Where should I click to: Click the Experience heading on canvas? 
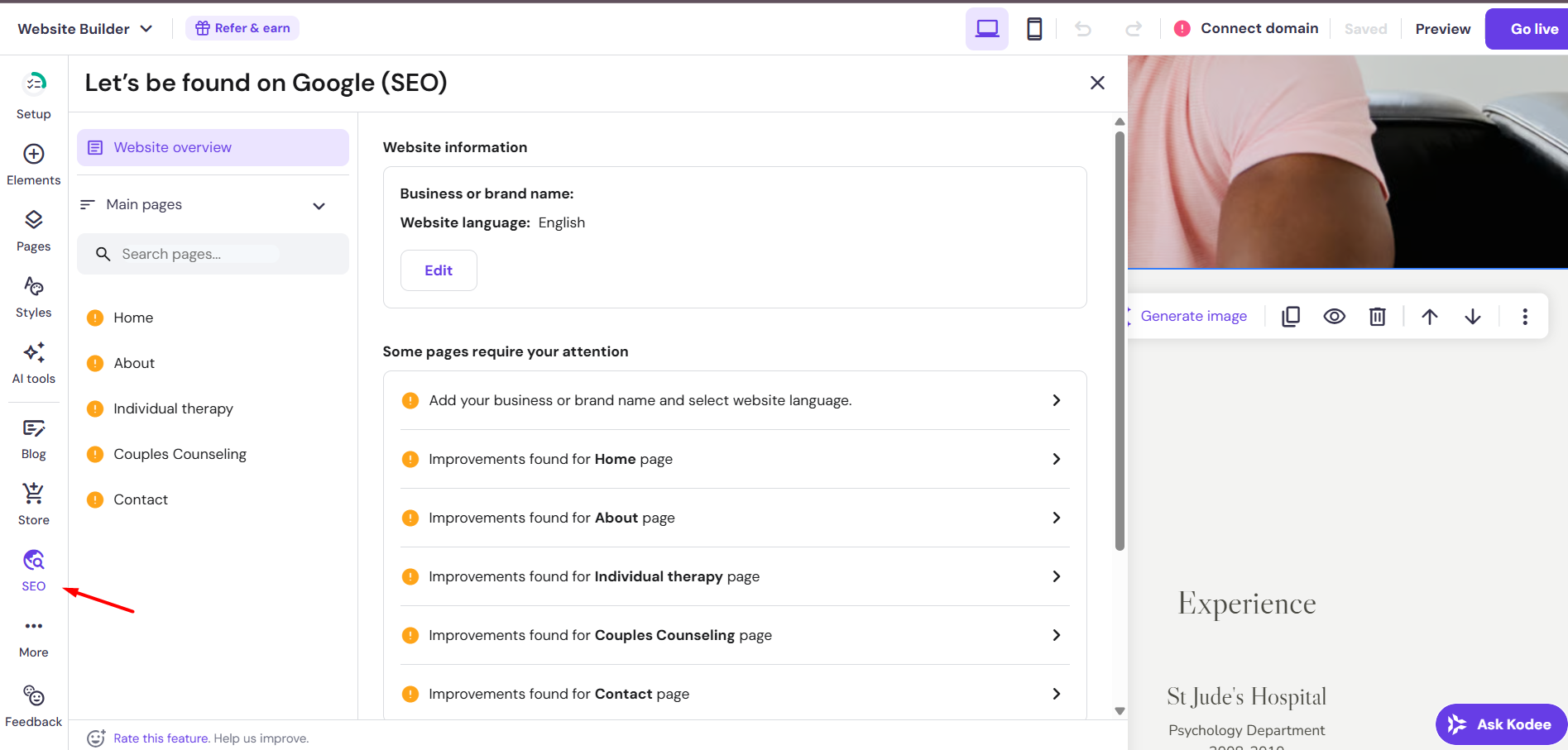pos(1246,604)
